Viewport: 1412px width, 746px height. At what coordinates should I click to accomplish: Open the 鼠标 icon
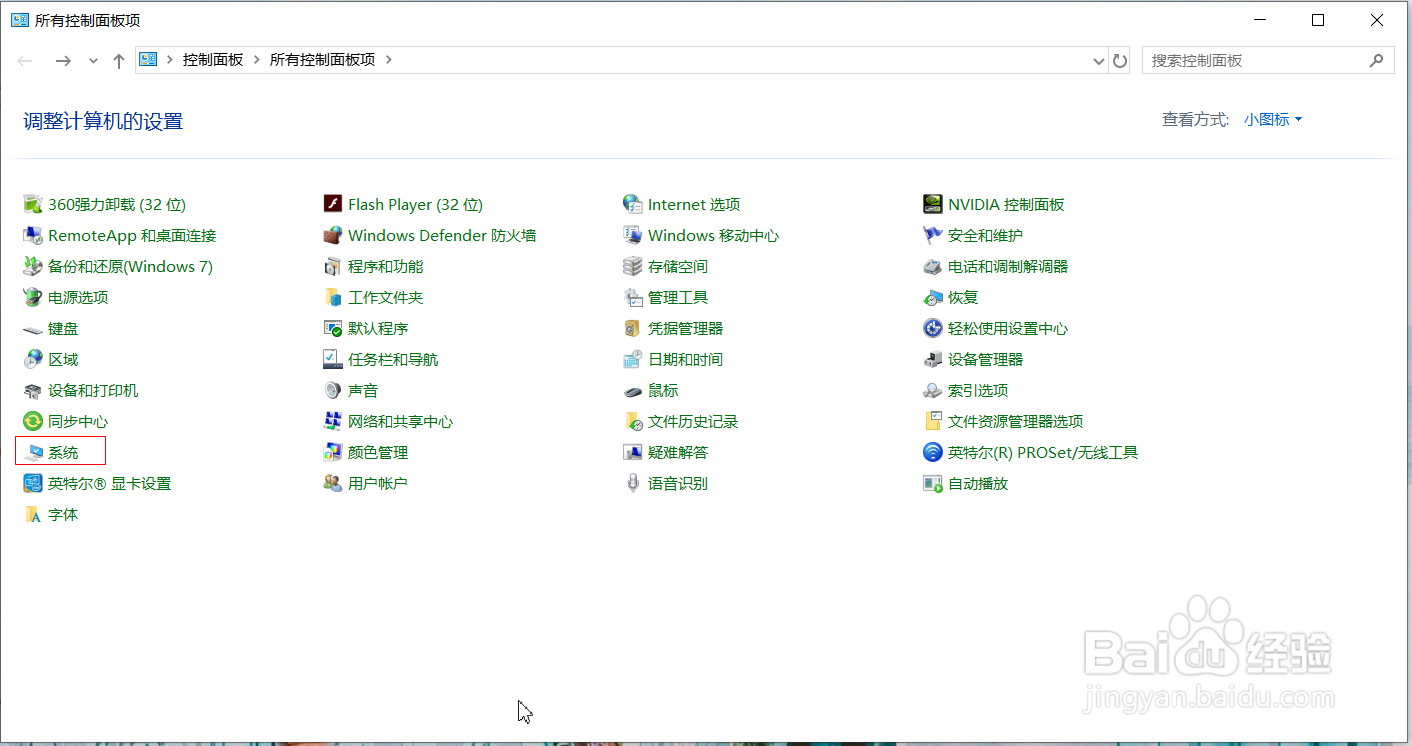(x=632, y=390)
